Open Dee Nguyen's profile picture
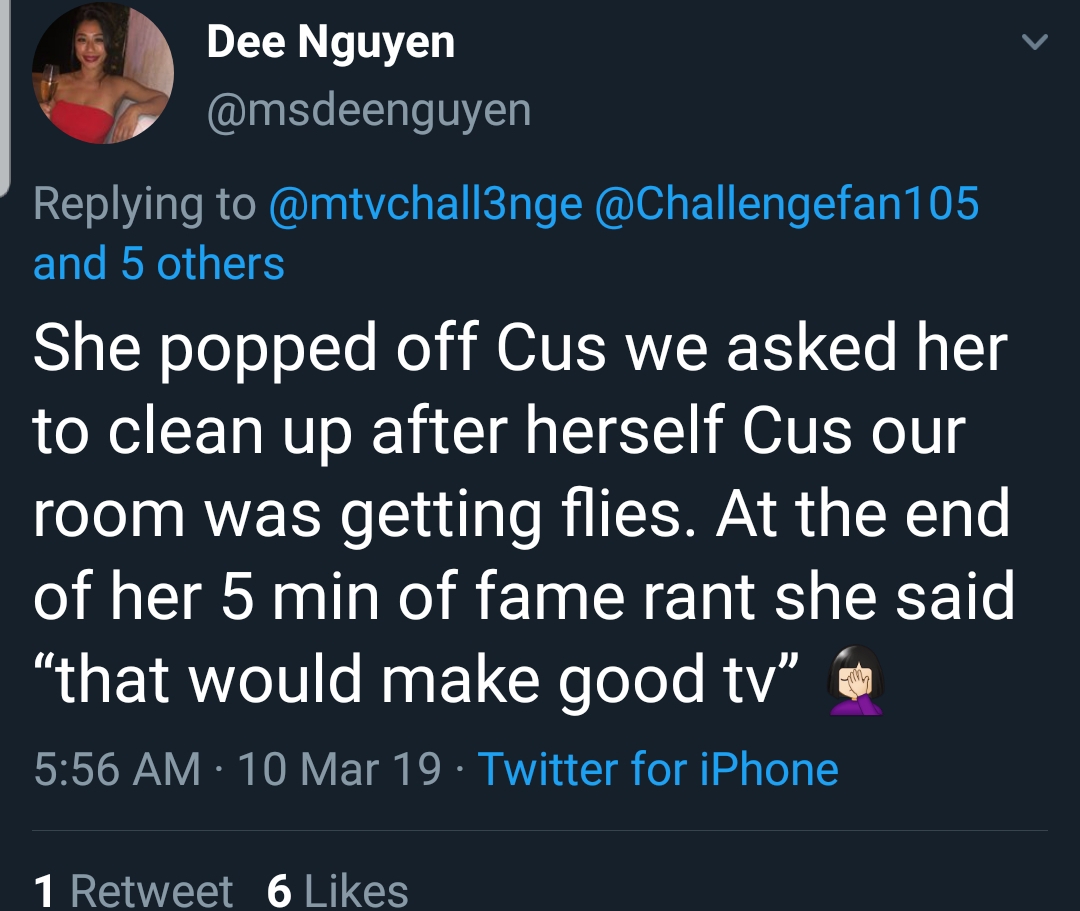This screenshot has width=1080, height=911. click(103, 73)
